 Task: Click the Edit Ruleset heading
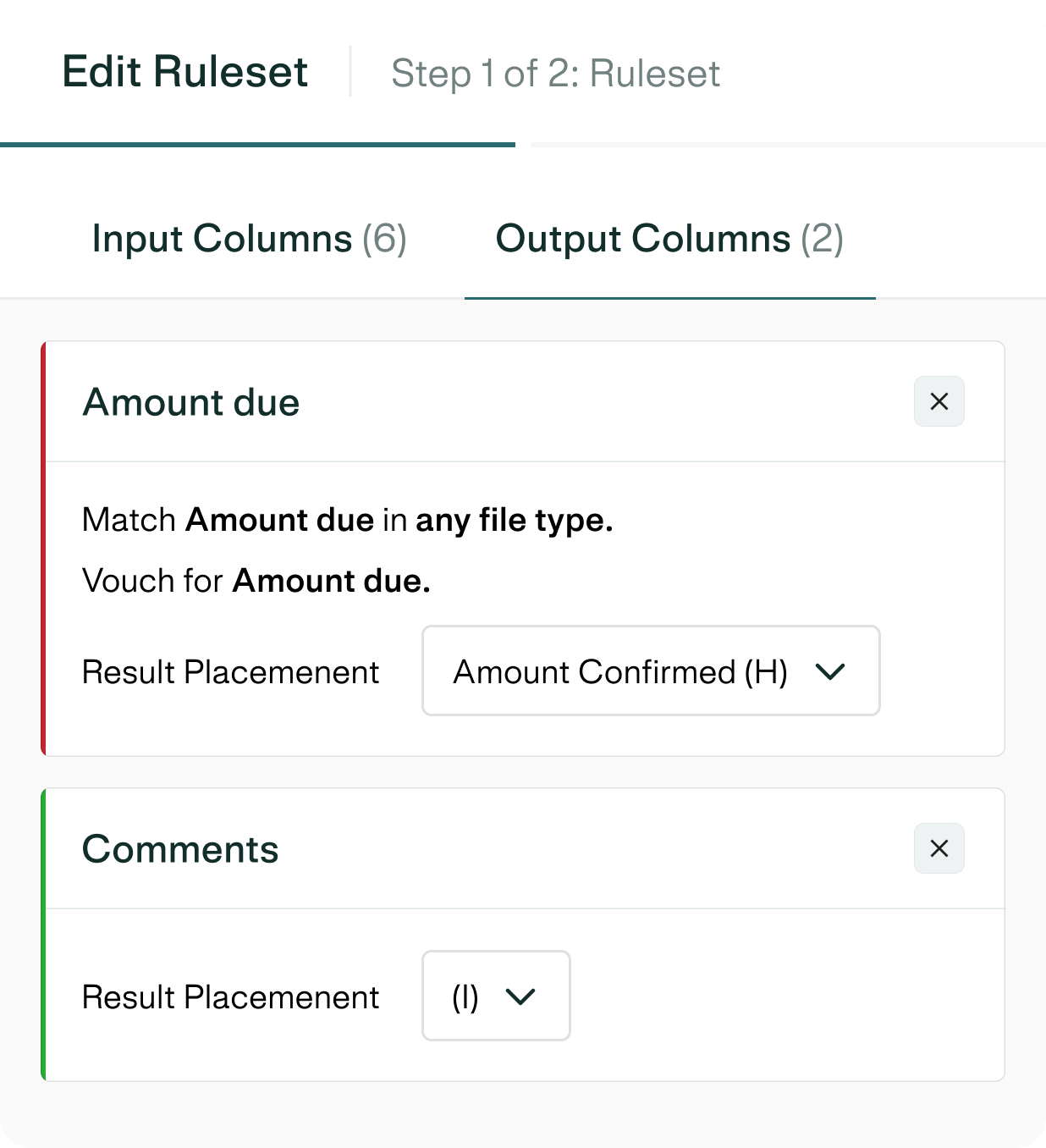pos(185,71)
